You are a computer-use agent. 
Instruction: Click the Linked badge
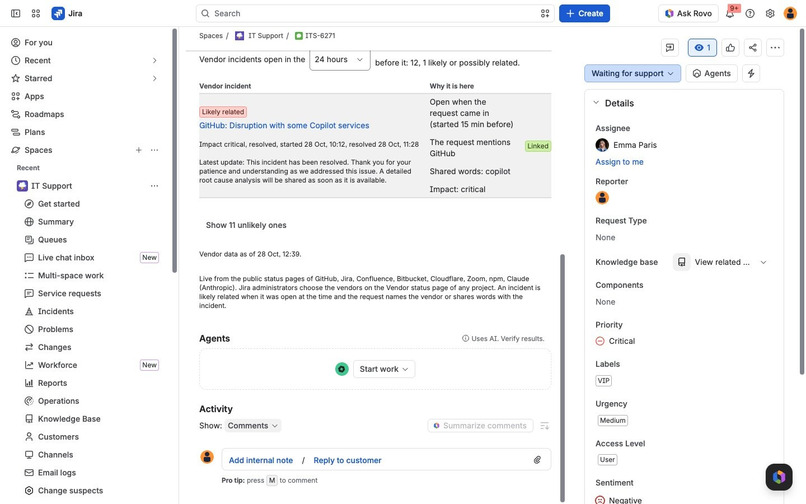point(538,146)
